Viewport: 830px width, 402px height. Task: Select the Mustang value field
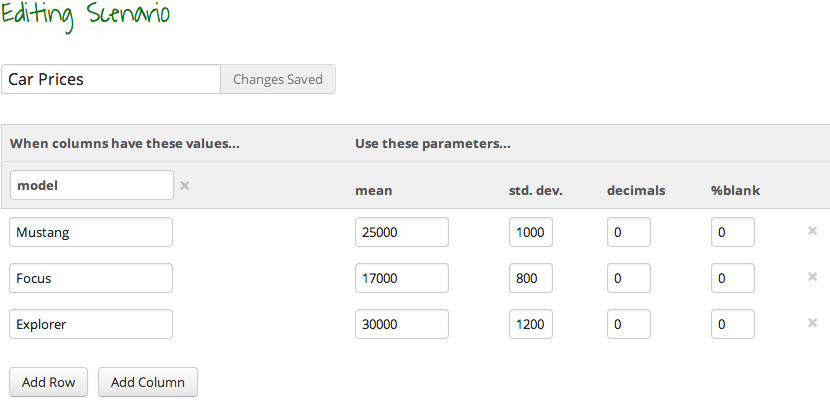tap(91, 232)
